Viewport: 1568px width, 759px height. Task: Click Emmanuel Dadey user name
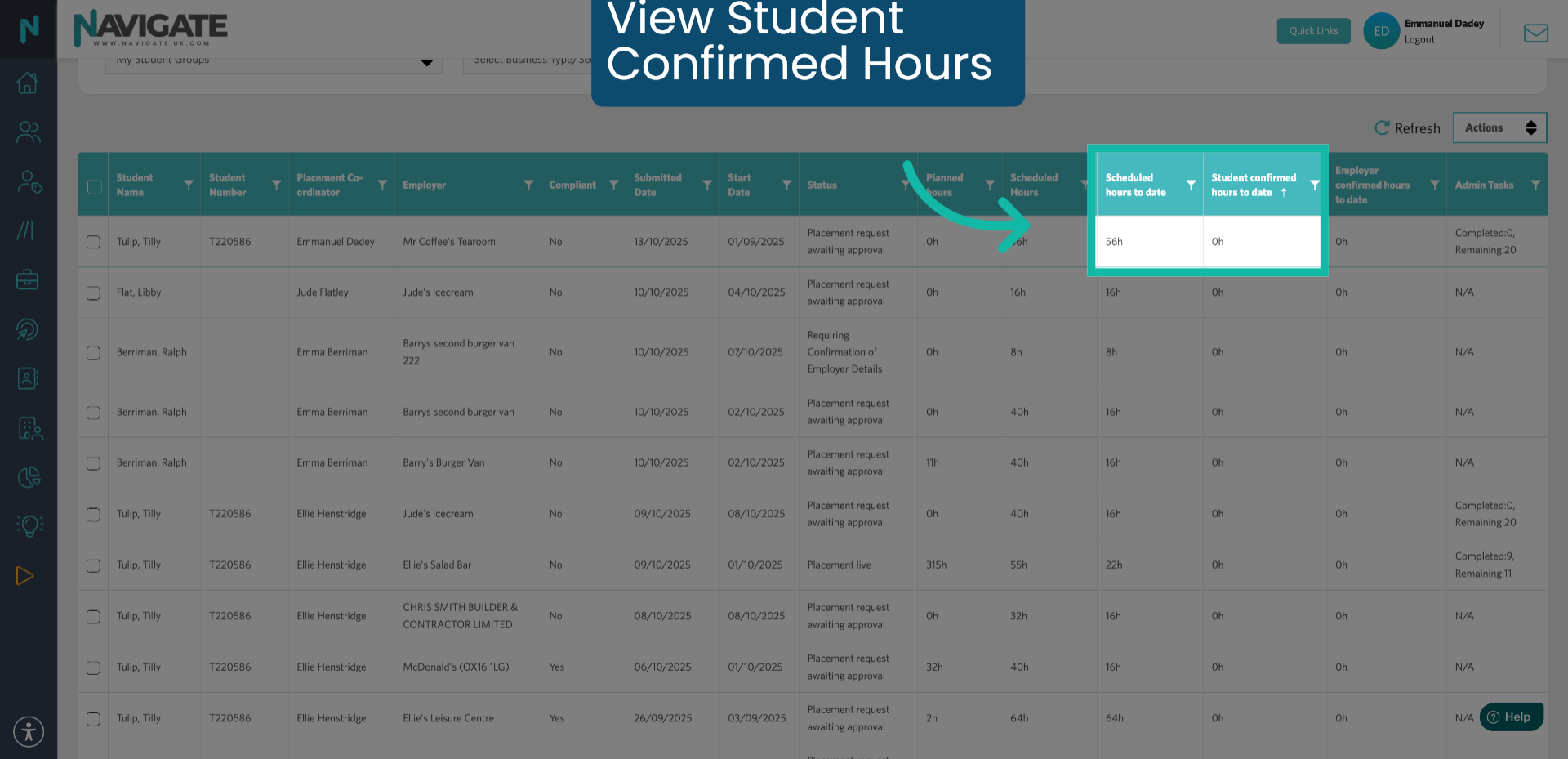pos(1444,24)
